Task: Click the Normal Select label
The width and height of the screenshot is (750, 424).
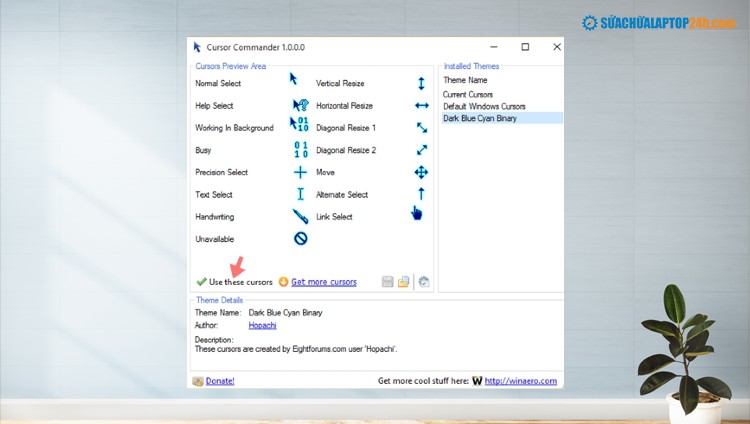Action: click(218, 83)
